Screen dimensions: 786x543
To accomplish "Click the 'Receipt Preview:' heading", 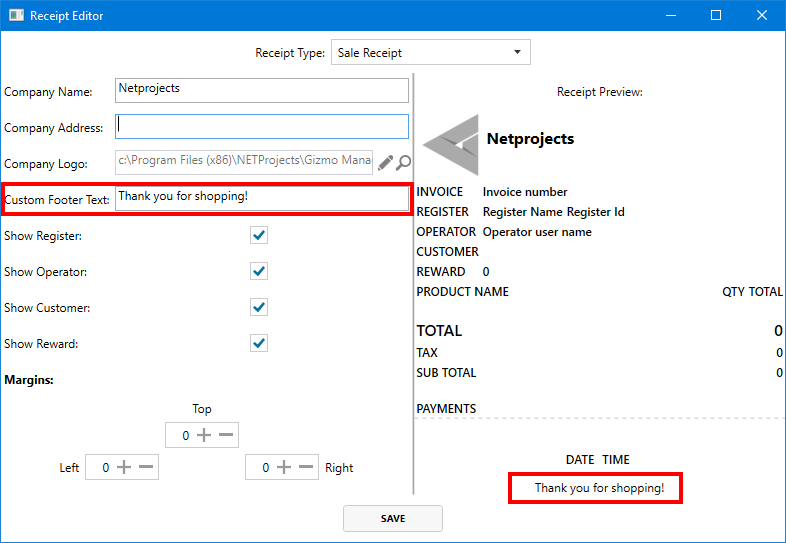I will coord(600,92).
